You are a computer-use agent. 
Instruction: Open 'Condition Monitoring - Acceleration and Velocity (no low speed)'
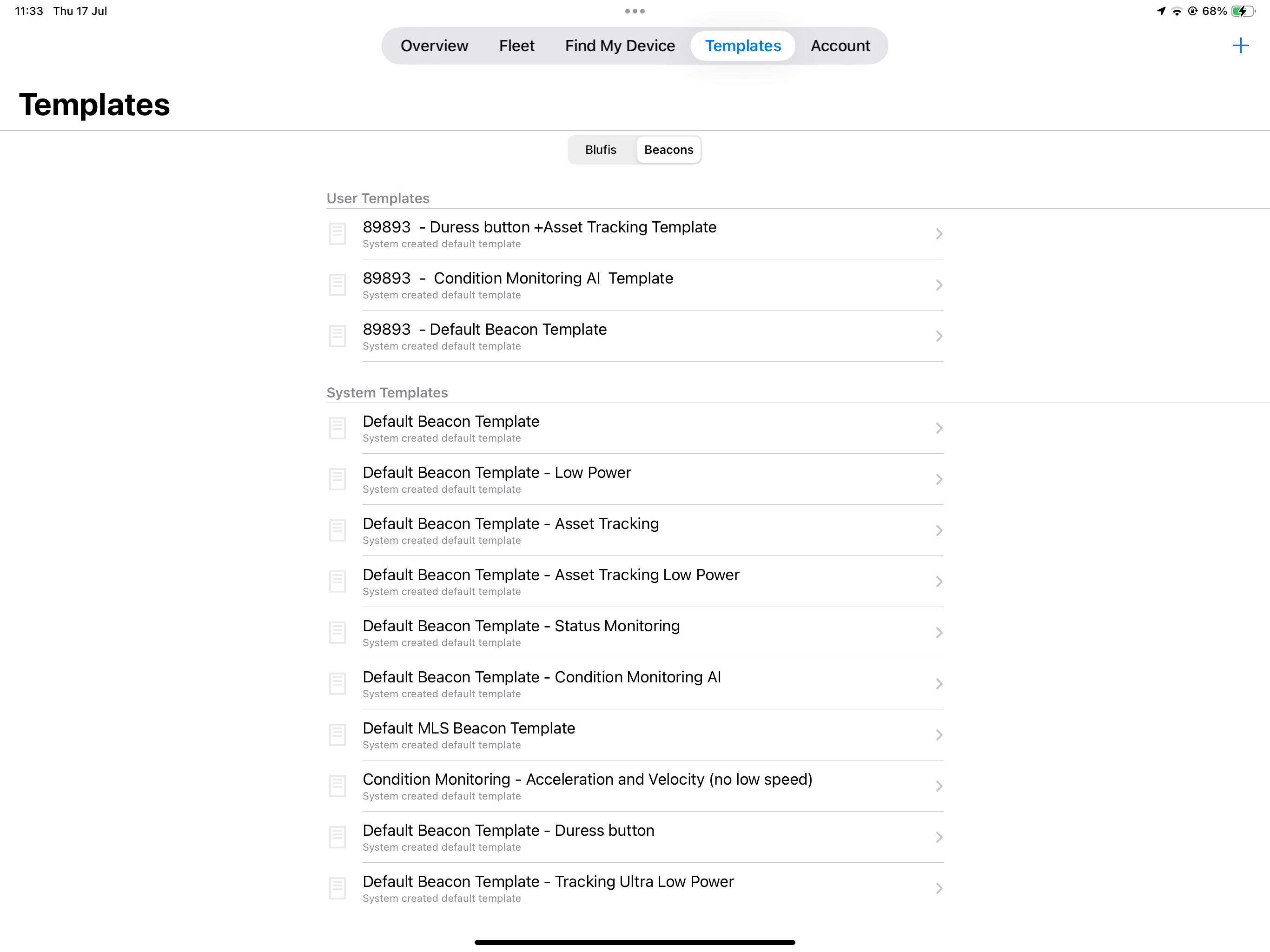pos(635,786)
